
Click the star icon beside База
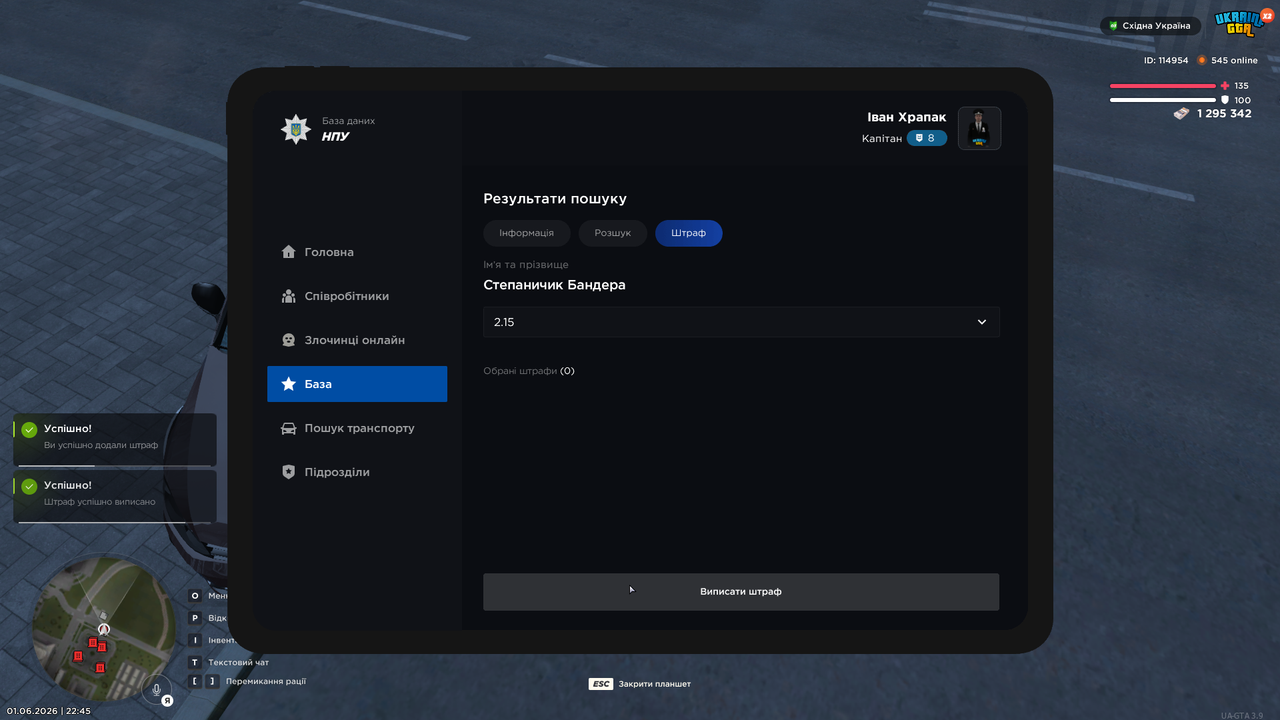click(288, 384)
